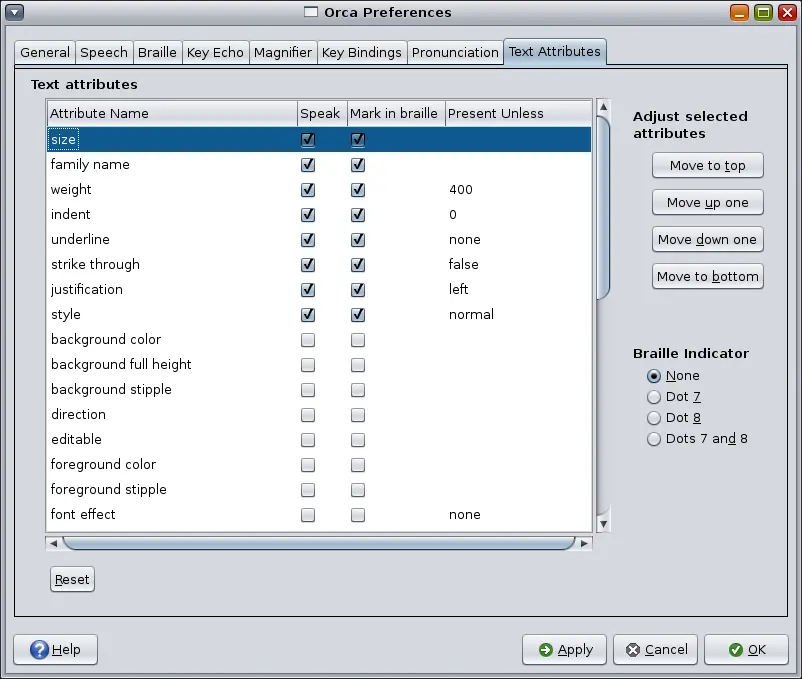Screen dimensions: 802x679
Task: Enable Speak for background full height
Action: pos(308,365)
